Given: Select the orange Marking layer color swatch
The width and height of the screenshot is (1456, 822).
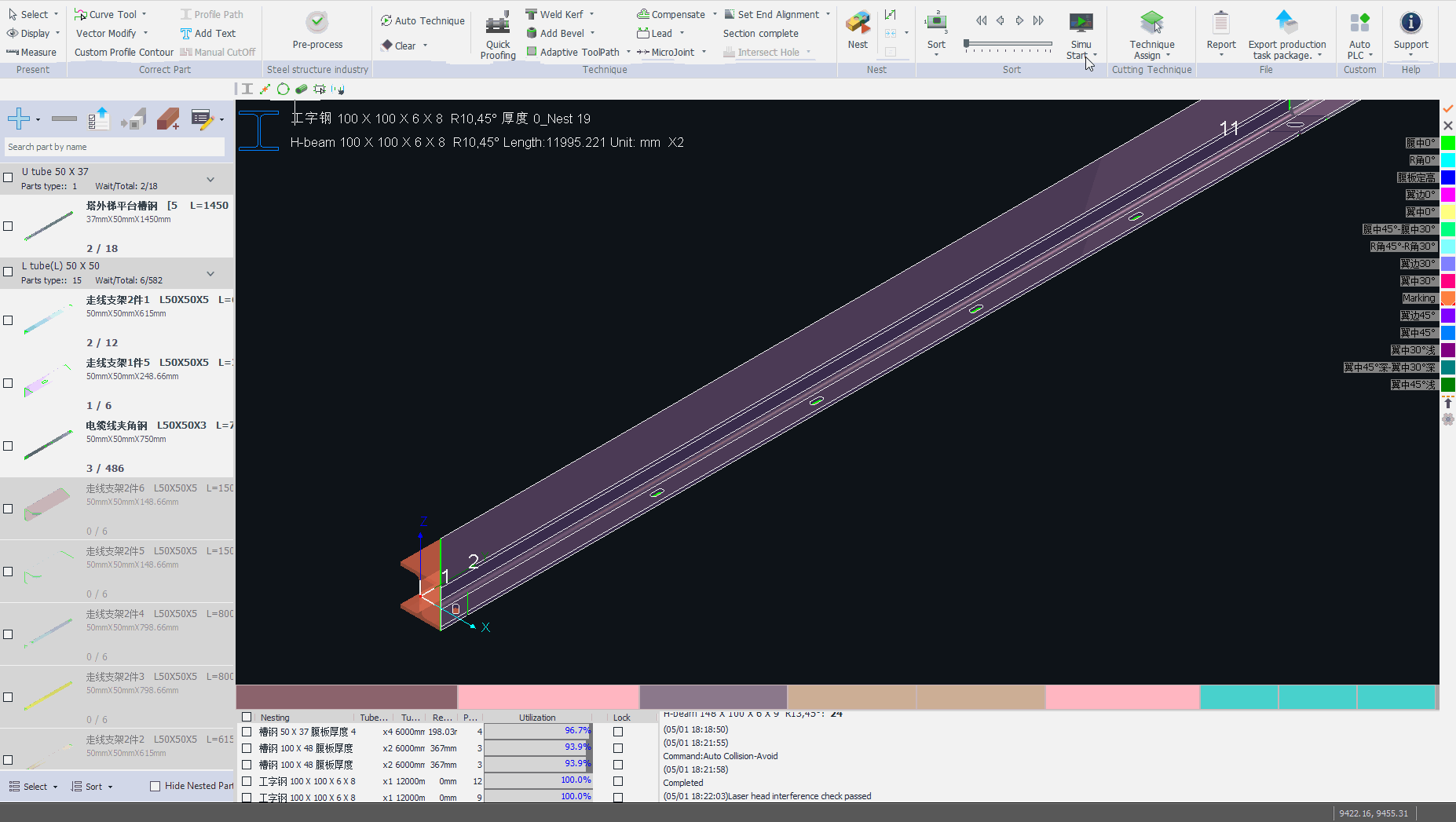Looking at the screenshot, I should (1448, 298).
